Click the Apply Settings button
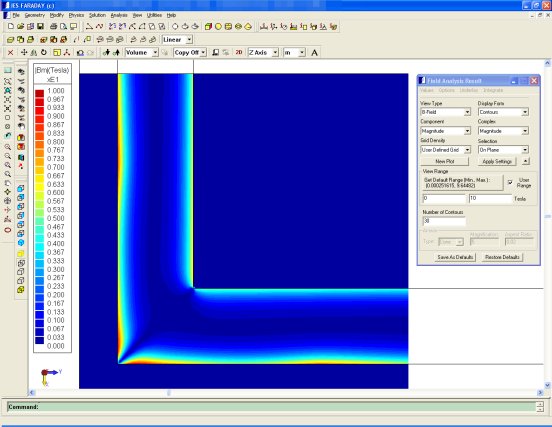The image size is (552, 427). 497,161
